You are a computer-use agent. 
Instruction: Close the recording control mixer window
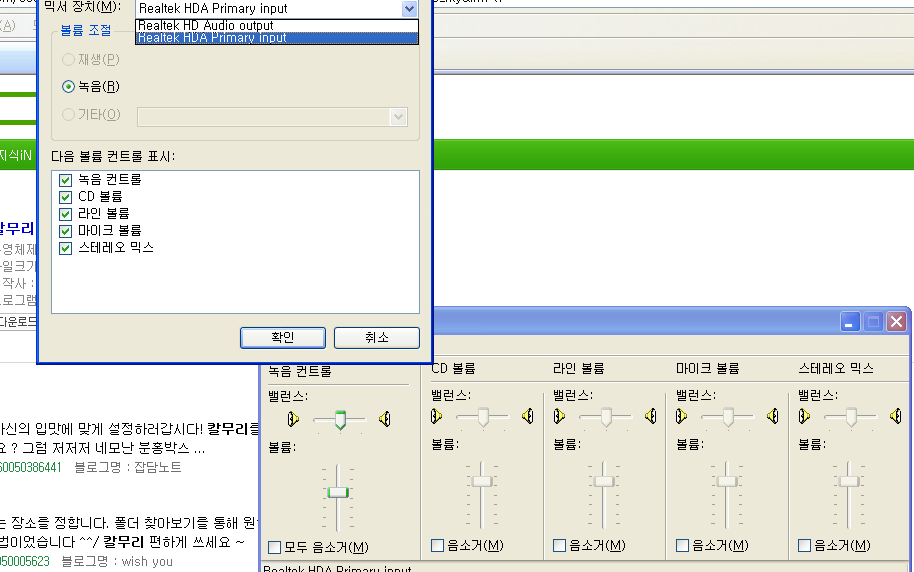point(897,321)
